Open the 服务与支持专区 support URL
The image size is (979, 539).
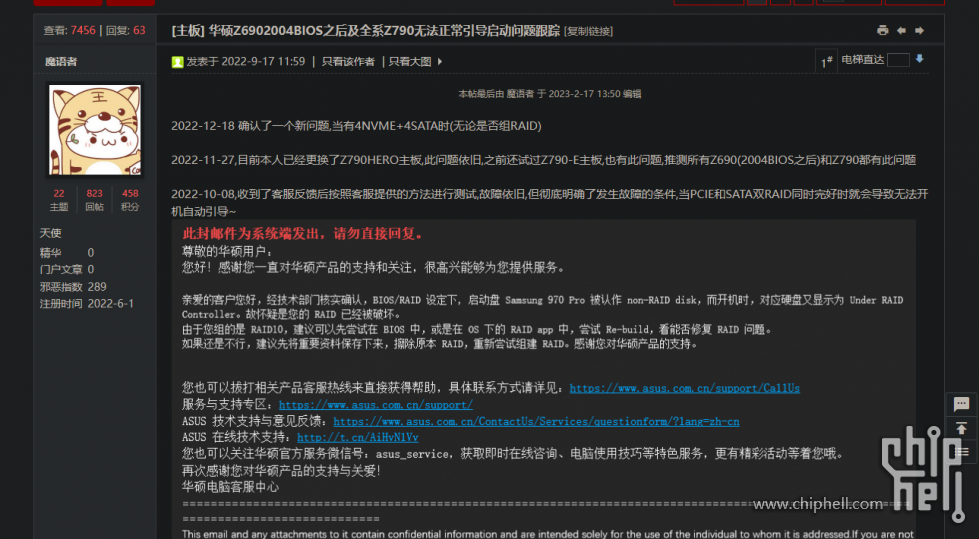pos(376,405)
